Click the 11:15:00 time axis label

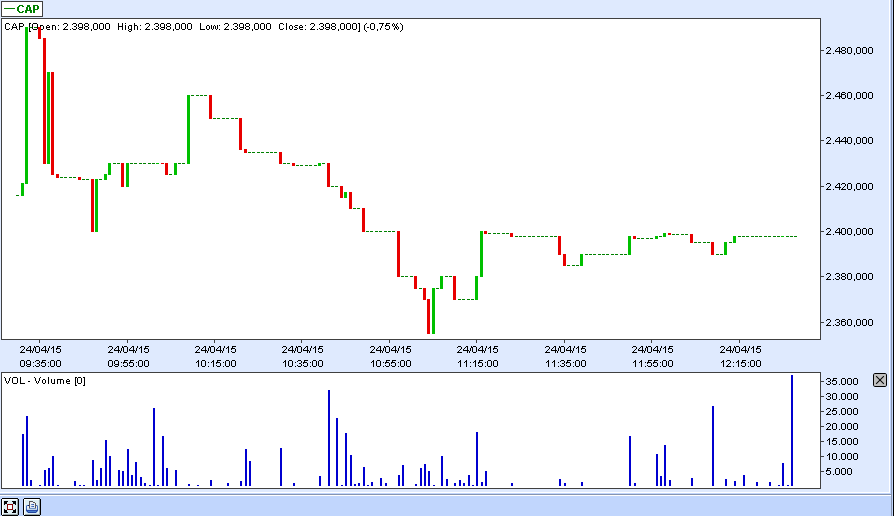(x=478, y=363)
